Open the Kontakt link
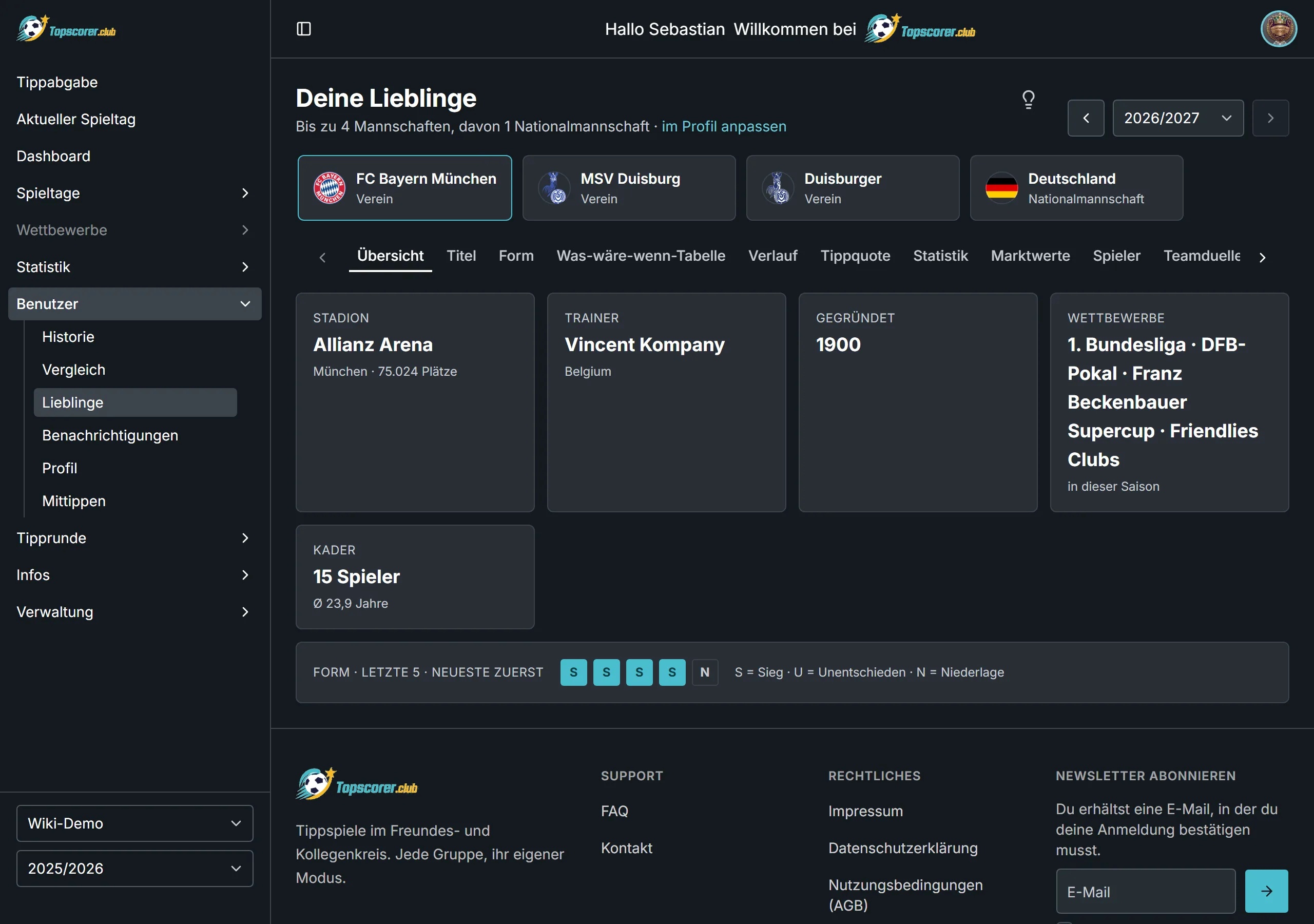Image resolution: width=1314 pixels, height=924 pixels. pos(627,848)
